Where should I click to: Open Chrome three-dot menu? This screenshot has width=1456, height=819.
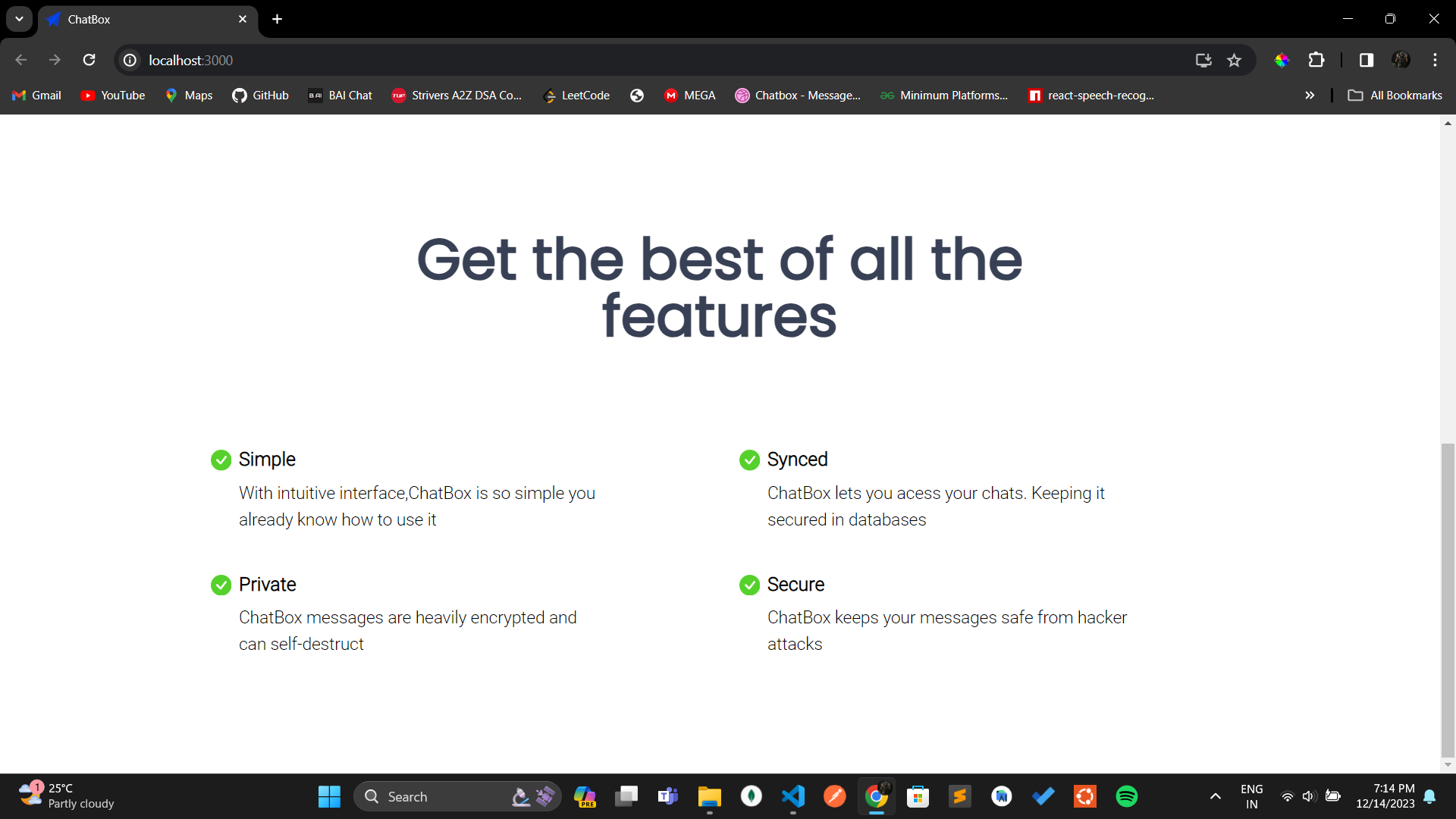(x=1435, y=60)
